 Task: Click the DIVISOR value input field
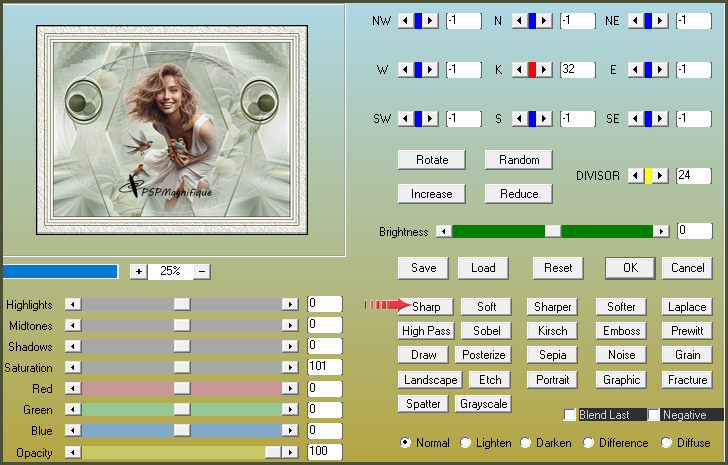point(692,176)
